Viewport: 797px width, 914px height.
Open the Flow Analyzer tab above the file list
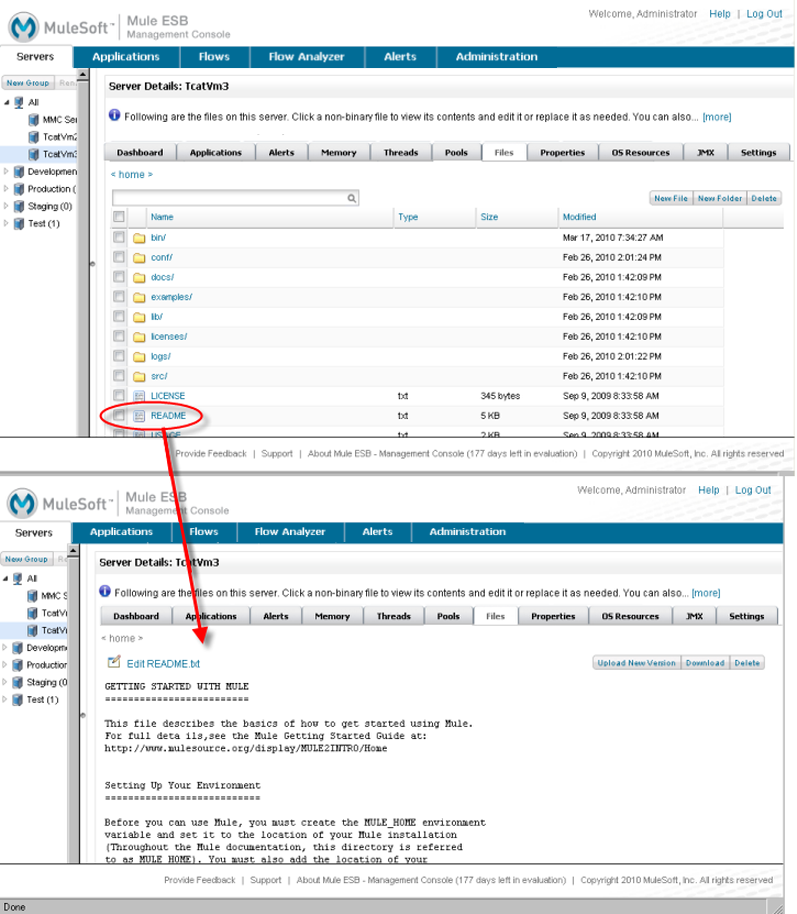pos(306,57)
